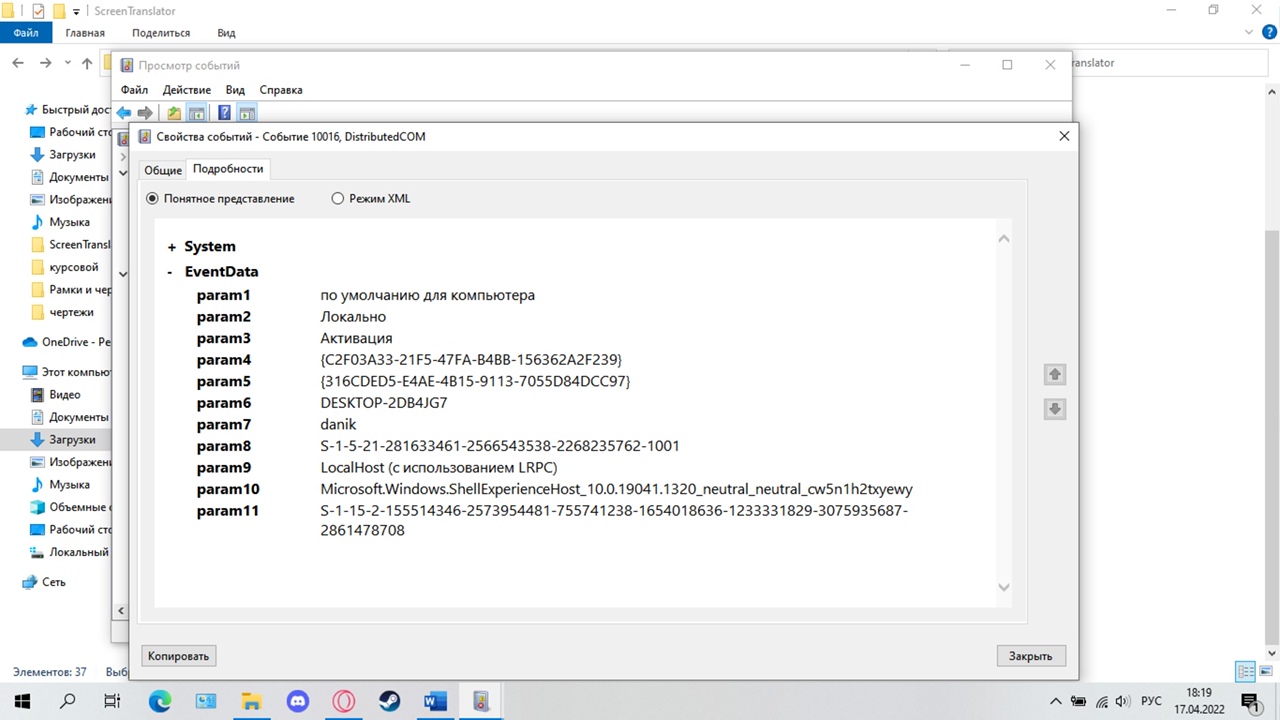Expand the notification area chevron in the taskbar
This screenshot has height=720, width=1280.
[x=1055, y=700]
